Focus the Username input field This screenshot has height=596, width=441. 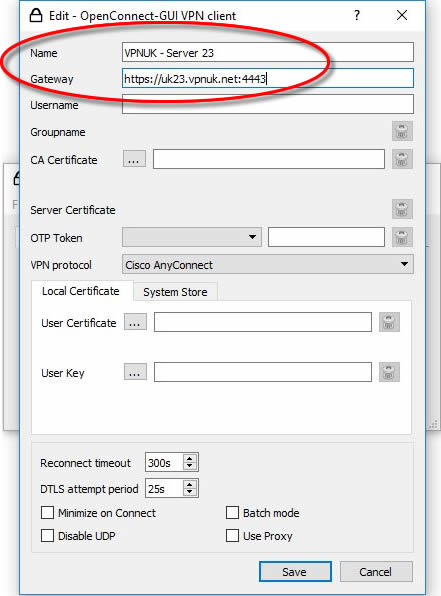(x=268, y=104)
